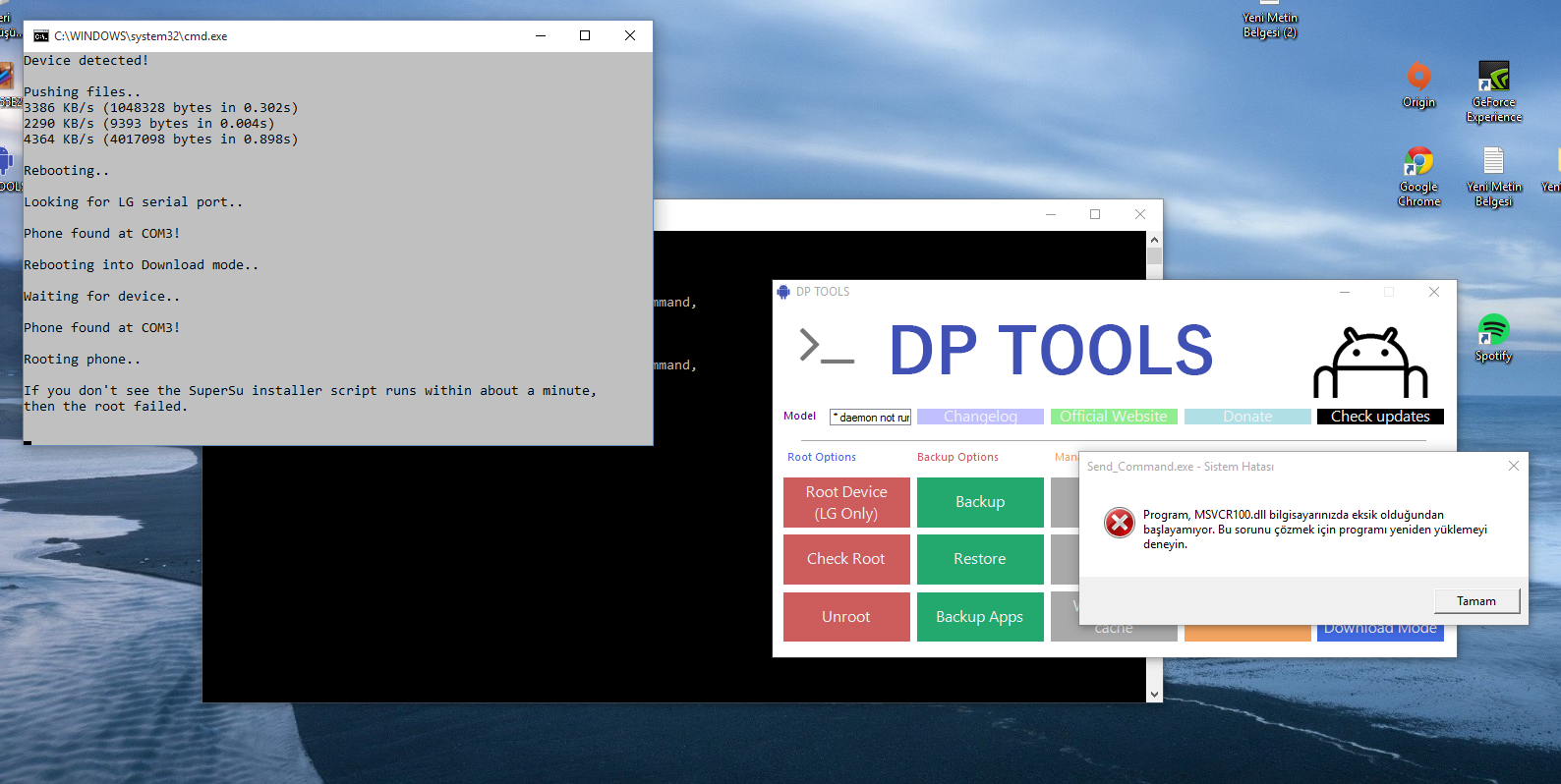Click the Unroot button

pyautogui.click(x=846, y=616)
